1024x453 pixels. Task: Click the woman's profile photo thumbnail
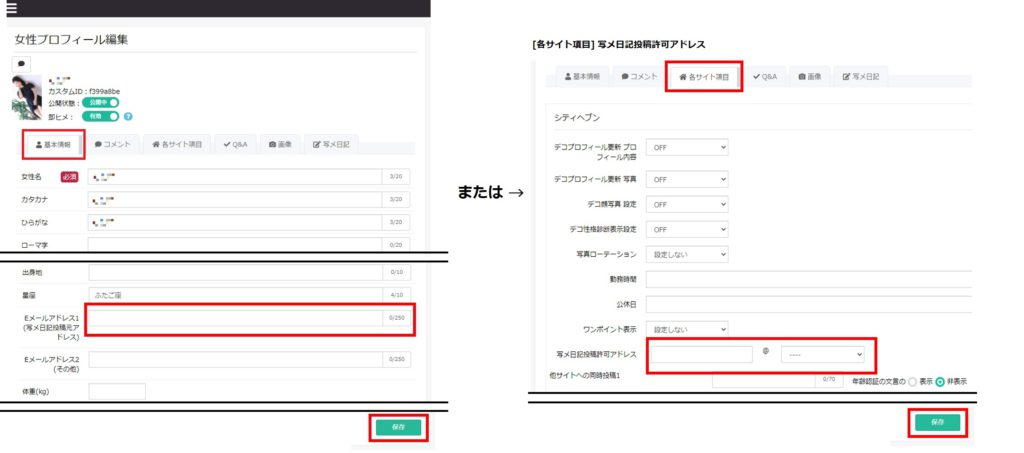pos(27,97)
